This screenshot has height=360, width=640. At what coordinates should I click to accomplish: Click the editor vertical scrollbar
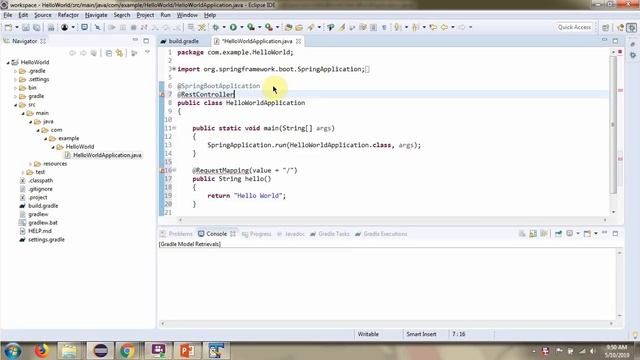(613, 124)
